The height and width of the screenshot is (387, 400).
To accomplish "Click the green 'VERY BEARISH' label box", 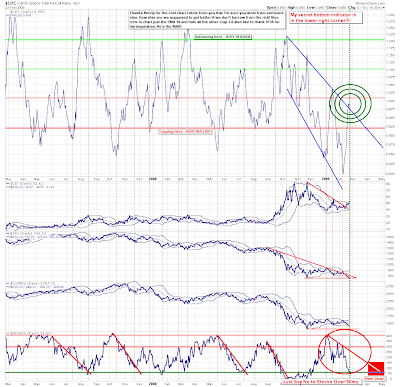I will coord(223,37).
